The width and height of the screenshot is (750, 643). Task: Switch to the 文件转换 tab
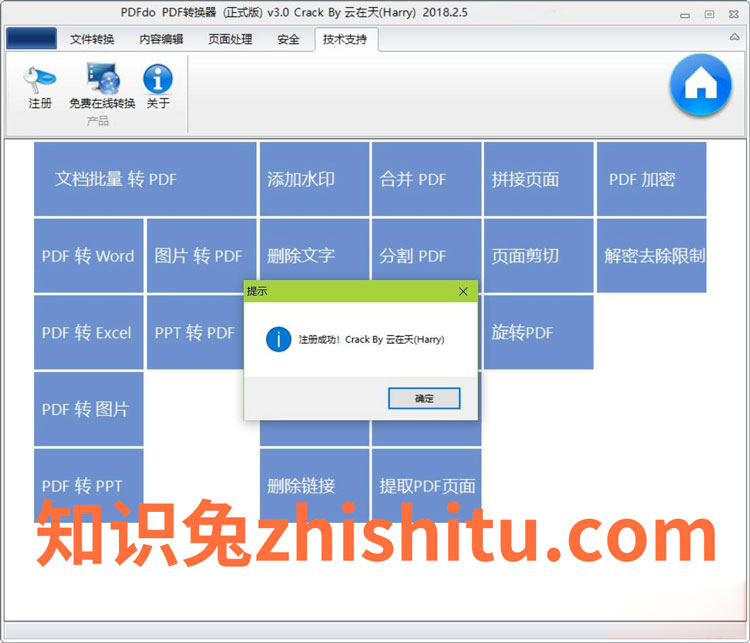click(x=92, y=39)
